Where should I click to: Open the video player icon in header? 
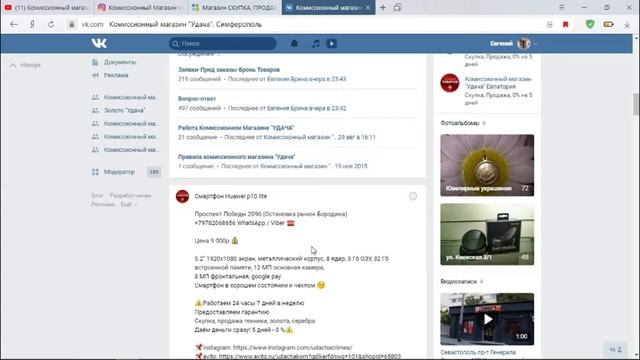331,44
